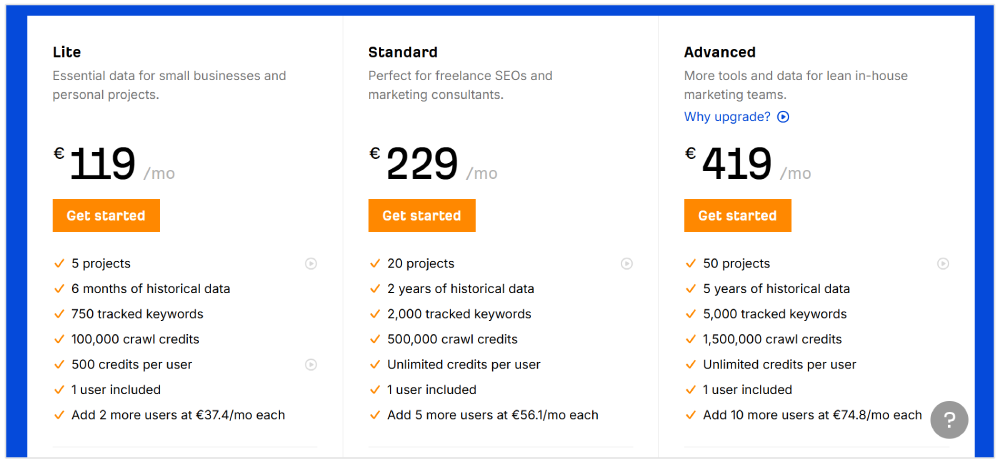The width and height of the screenshot is (1000, 463).
Task: Click the play icon beside 20 projects
Action: (627, 264)
